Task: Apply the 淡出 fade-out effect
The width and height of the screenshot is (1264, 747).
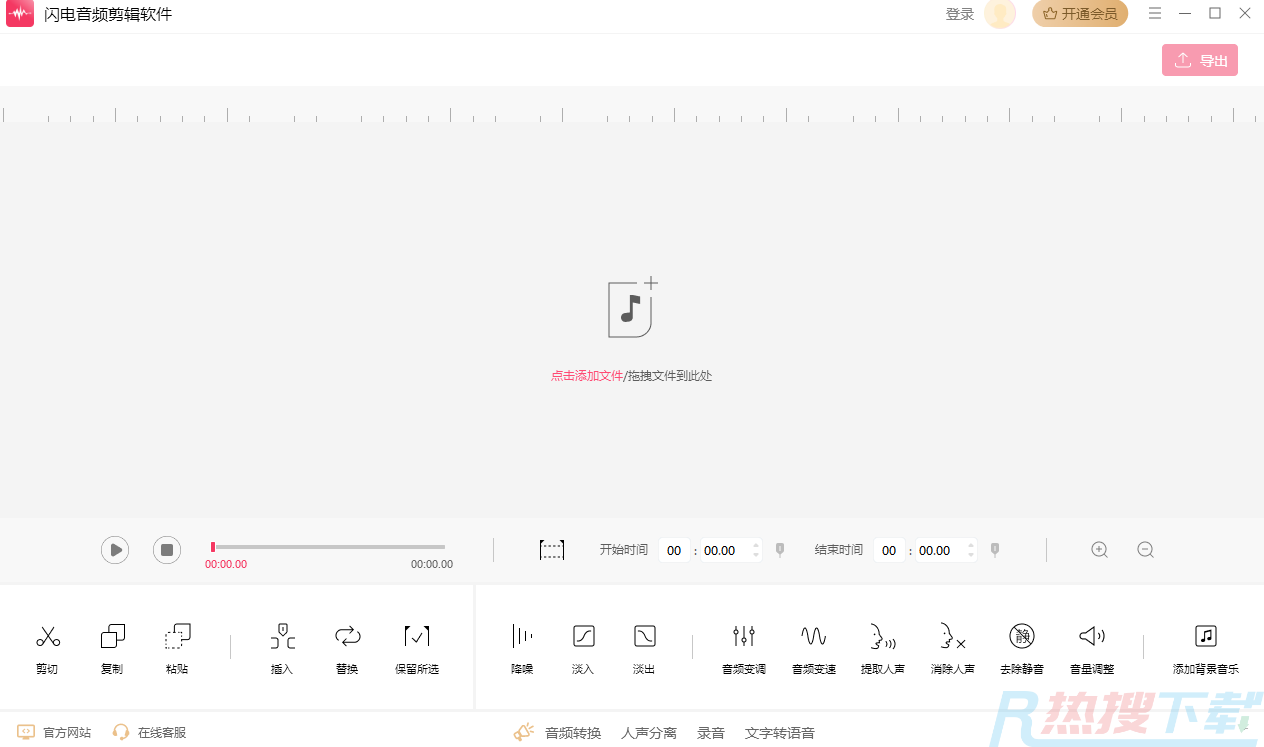Action: click(644, 647)
